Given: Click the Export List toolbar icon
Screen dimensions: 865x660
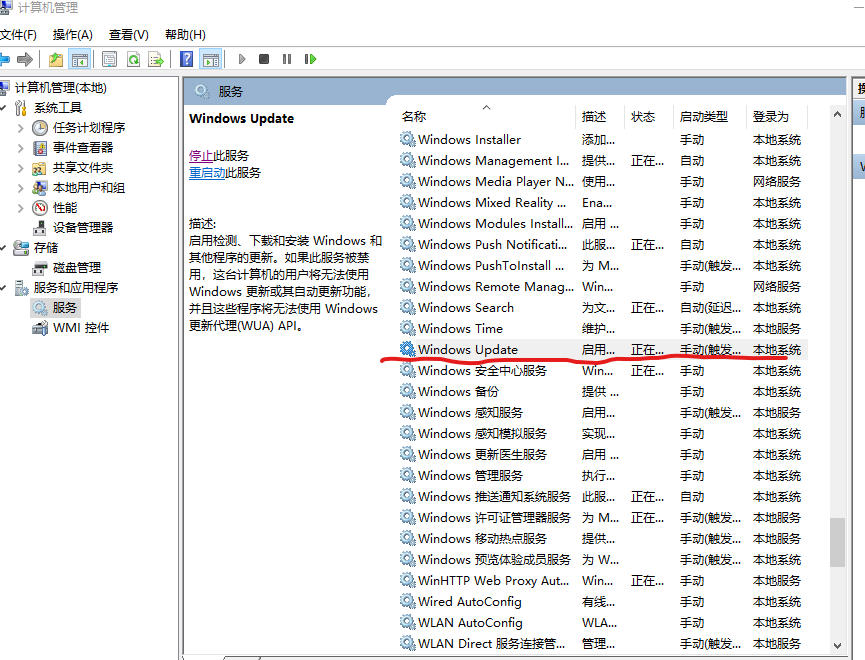Looking at the screenshot, I should pyautogui.click(x=157, y=58).
